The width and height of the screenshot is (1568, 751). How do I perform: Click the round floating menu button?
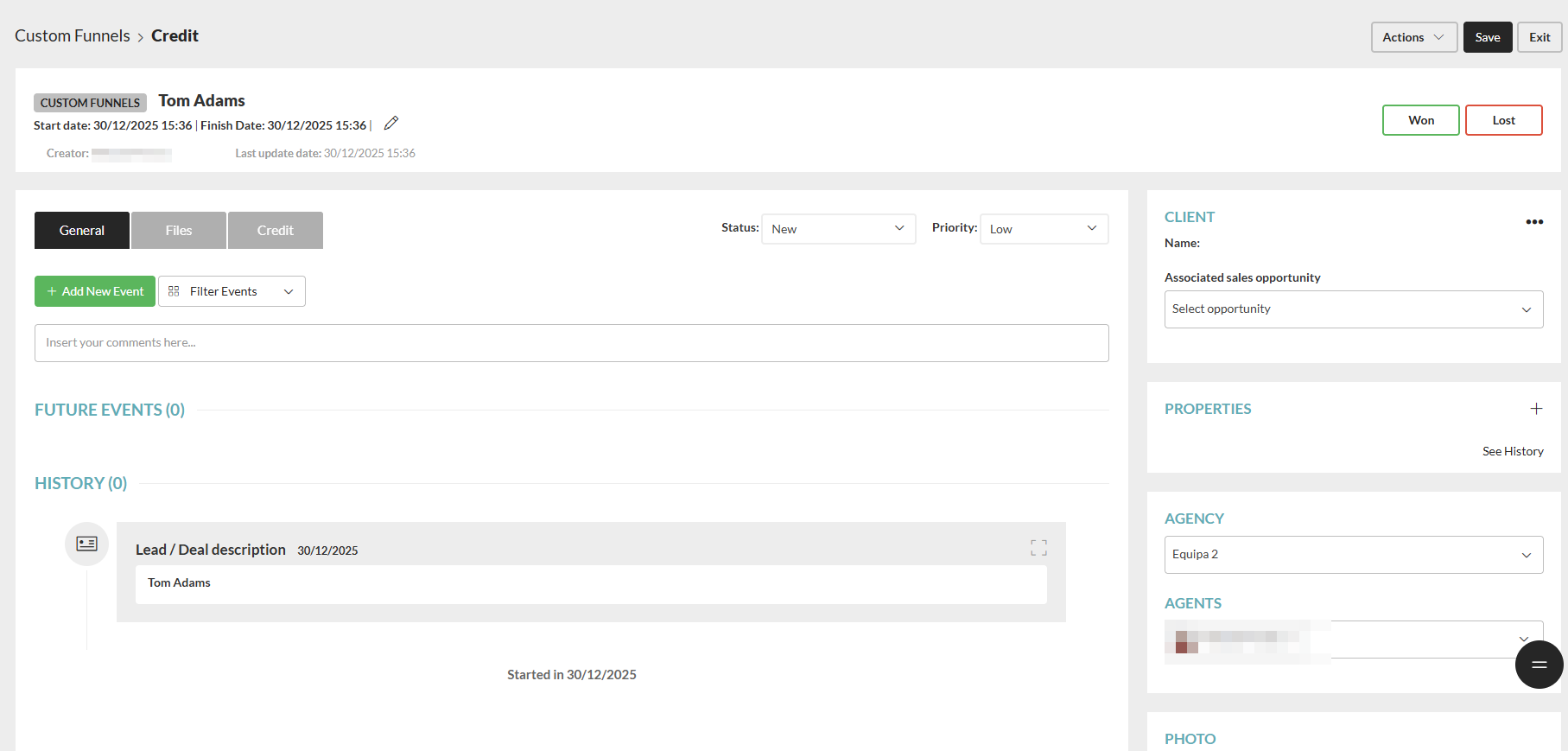click(1539, 664)
